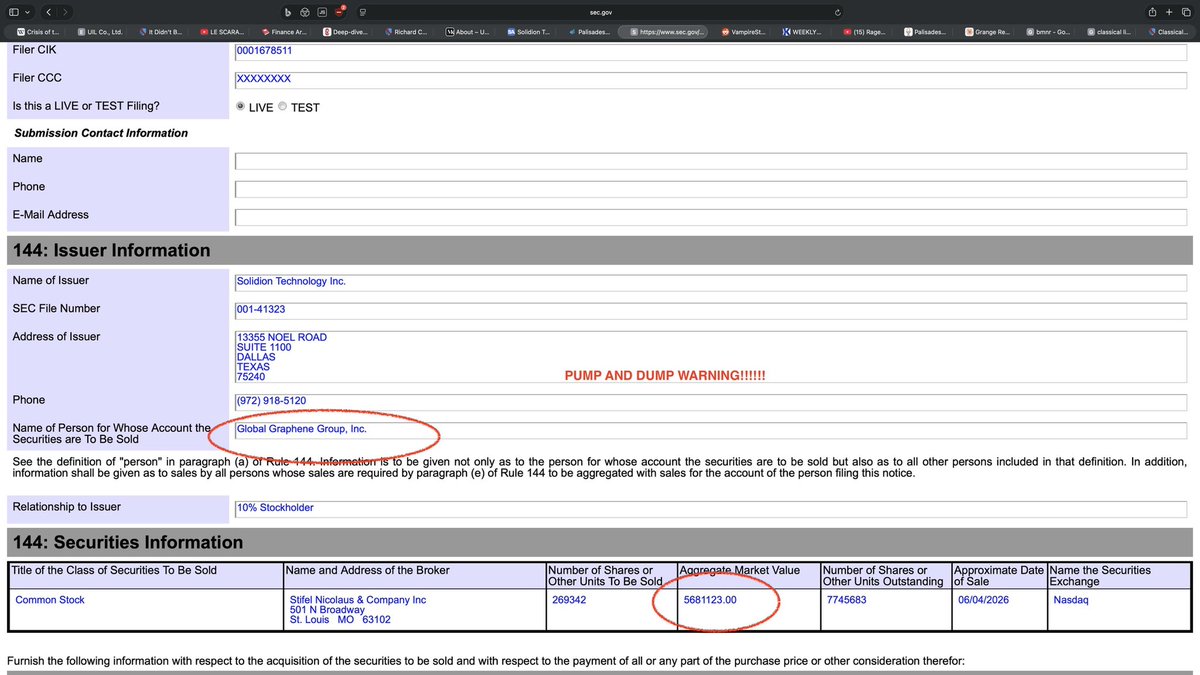Switch to the 'Grange Re...' tab

tap(987, 32)
